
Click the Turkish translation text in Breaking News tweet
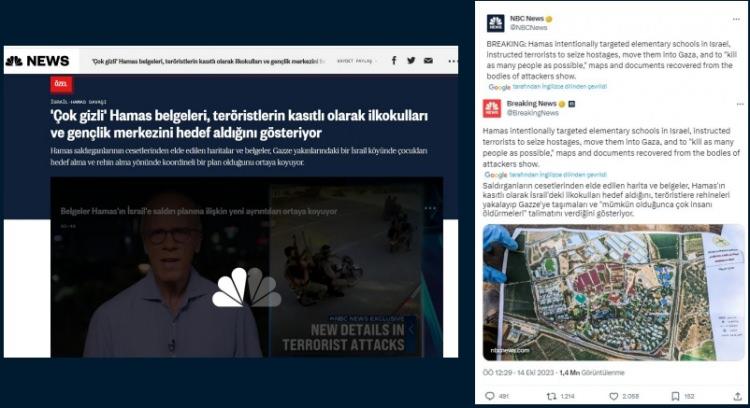tap(607, 199)
